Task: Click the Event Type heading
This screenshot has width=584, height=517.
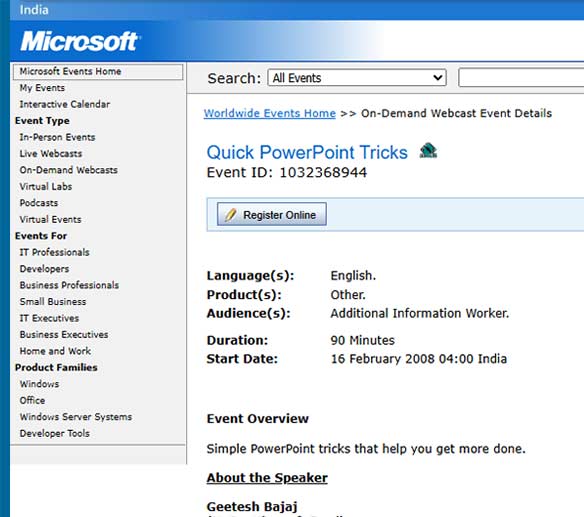Action: click(42, 121)
